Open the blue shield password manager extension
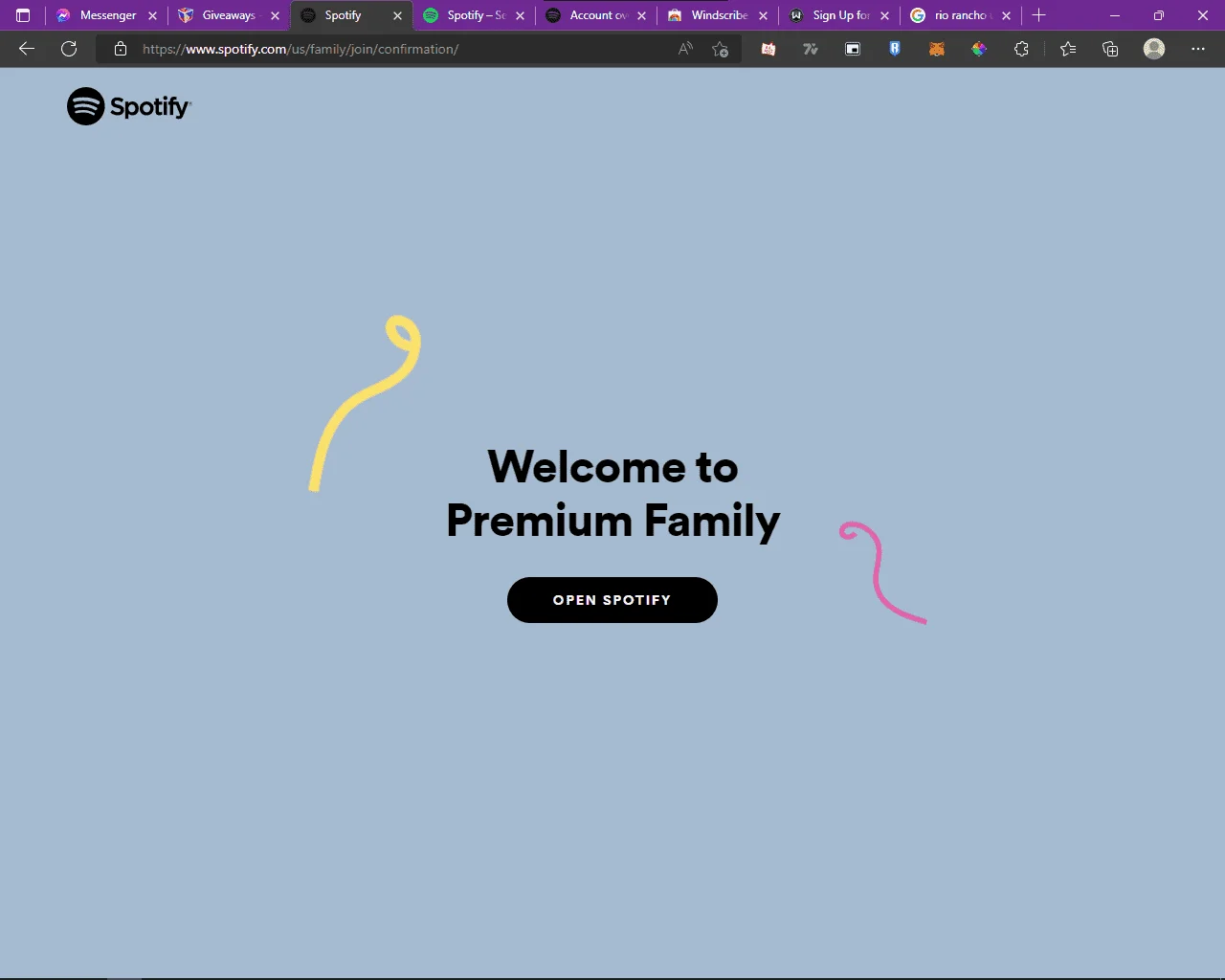Viewport: 1225px width, 980px height. tap(895, 49)
